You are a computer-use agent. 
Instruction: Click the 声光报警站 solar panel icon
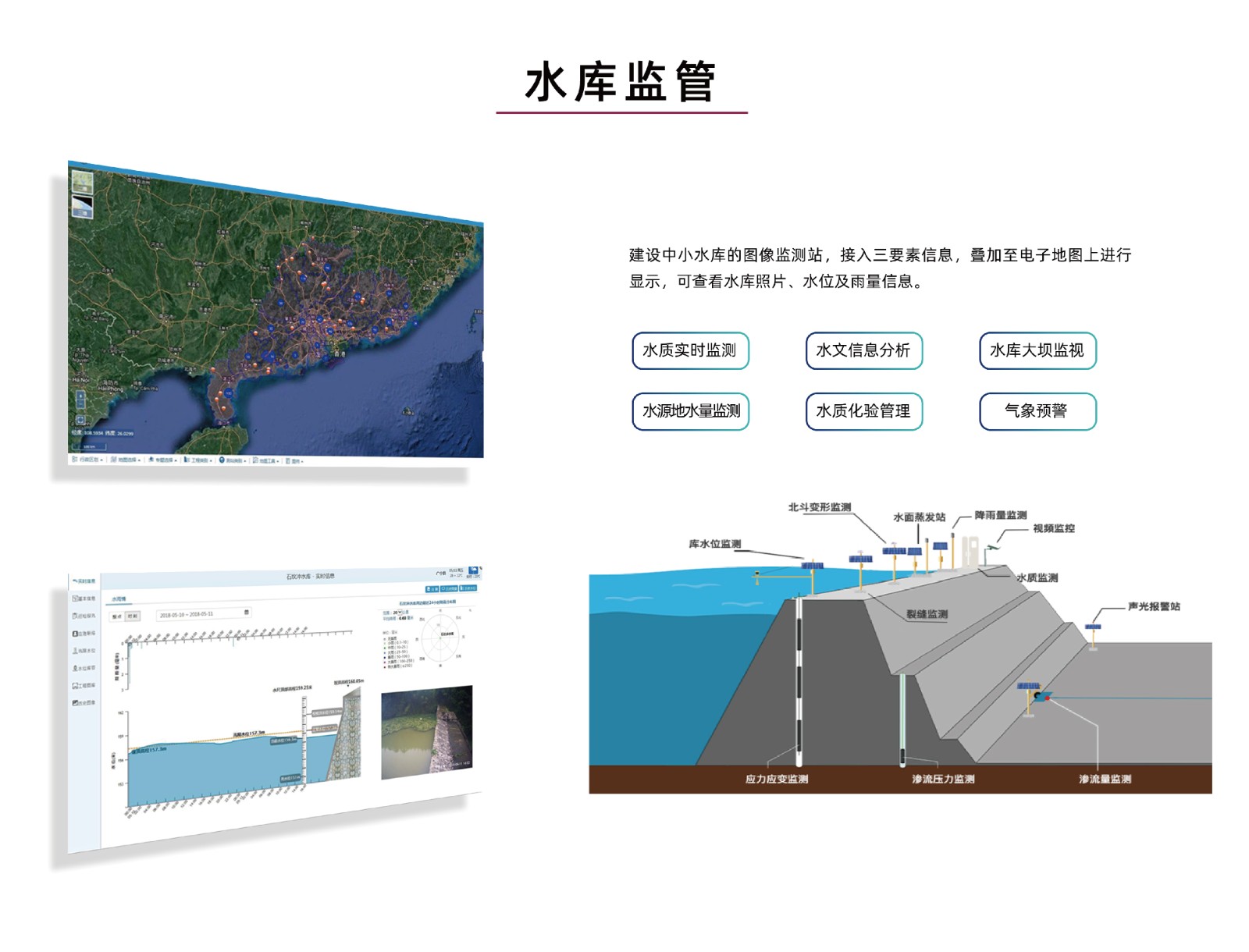click(x=1093, y=627)
